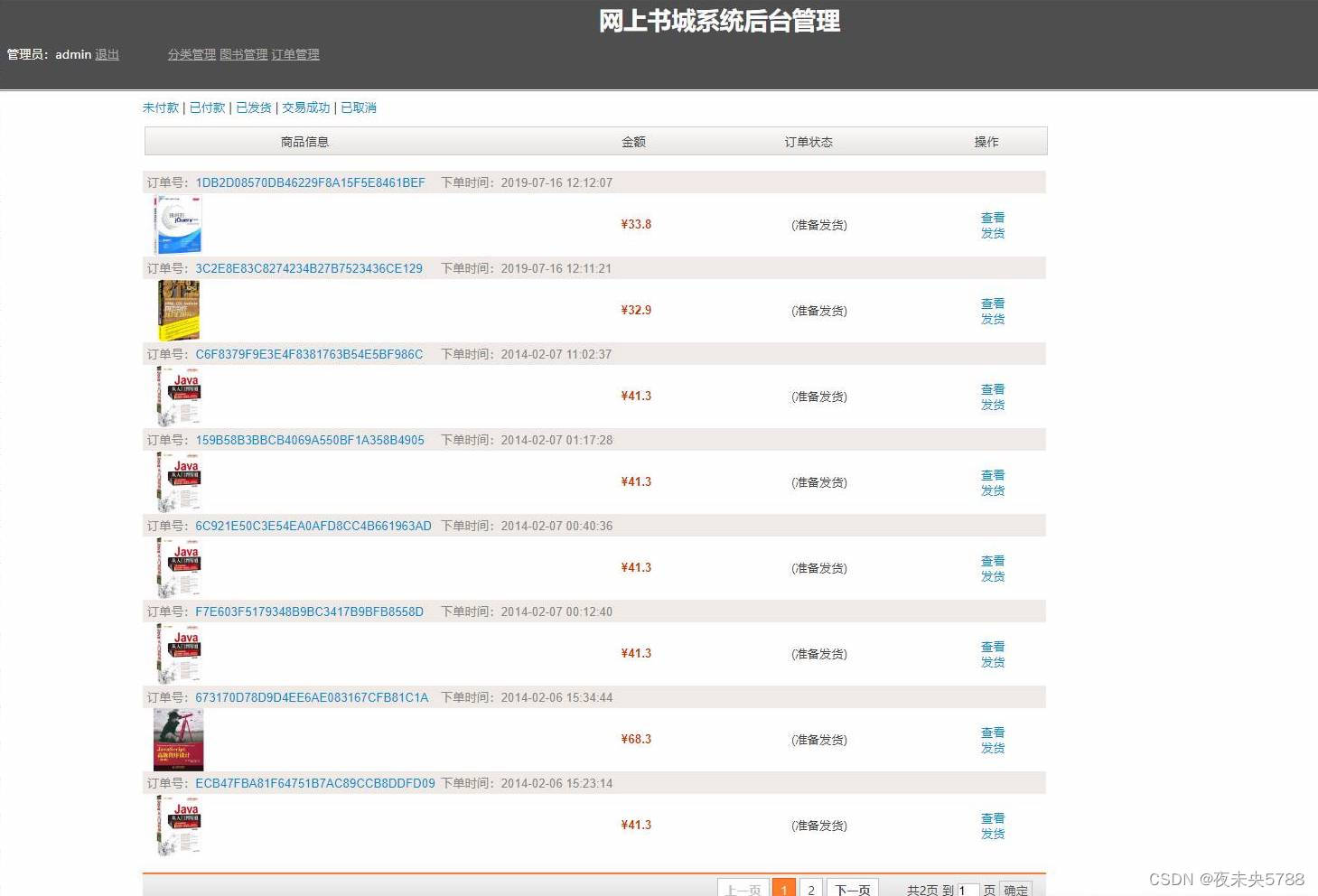The image size is (1318, 896).
Task: Click the Java book cover in order F7E603F5…
Action: coord(178,654)
